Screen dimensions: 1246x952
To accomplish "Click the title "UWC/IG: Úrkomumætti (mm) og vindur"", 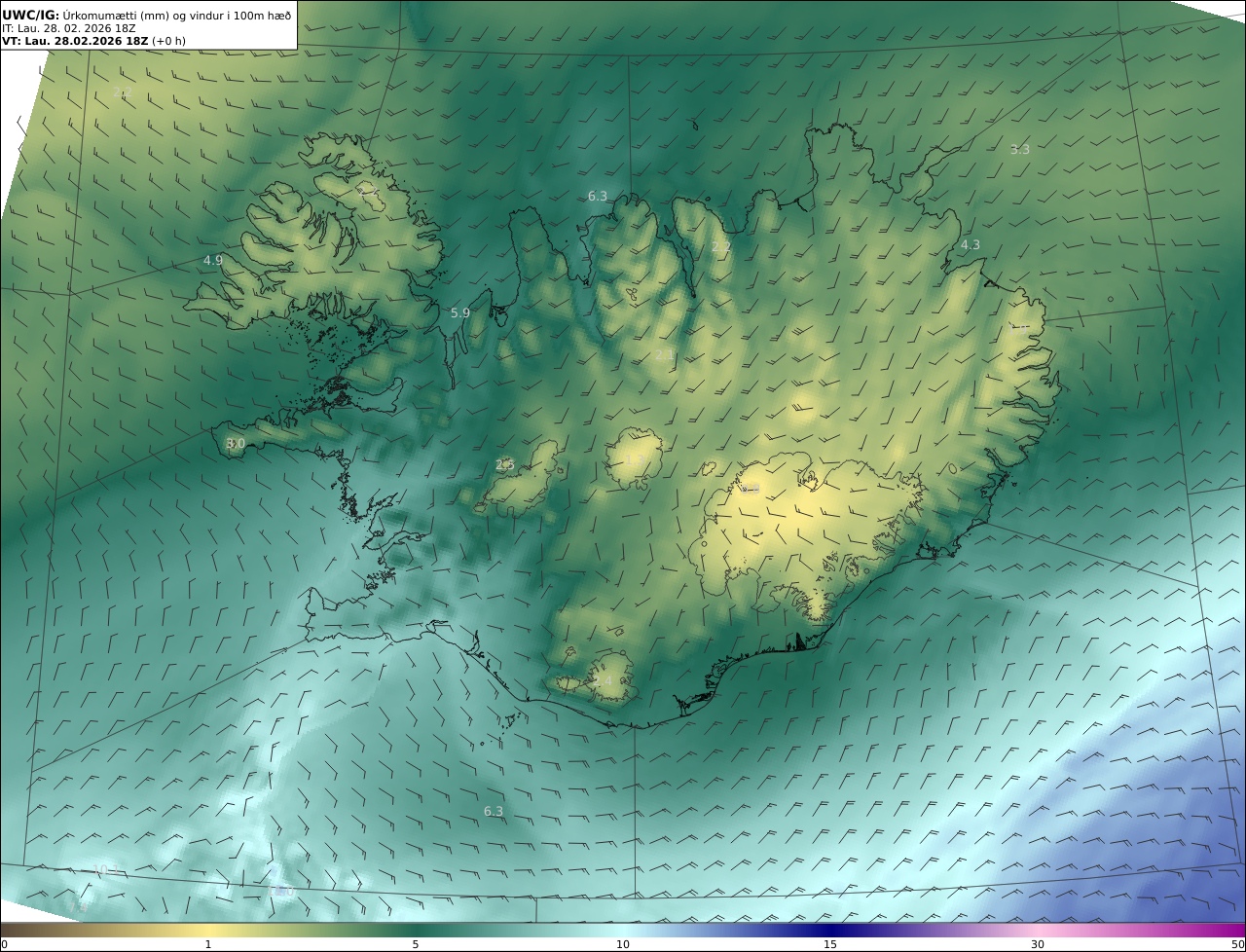I will (147, 14).
